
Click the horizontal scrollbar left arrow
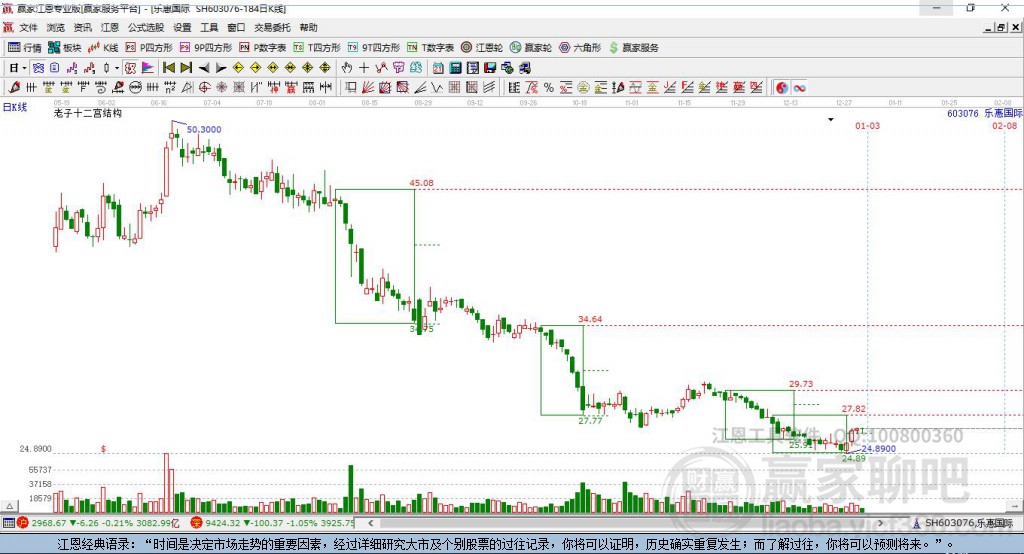(370, 523)
